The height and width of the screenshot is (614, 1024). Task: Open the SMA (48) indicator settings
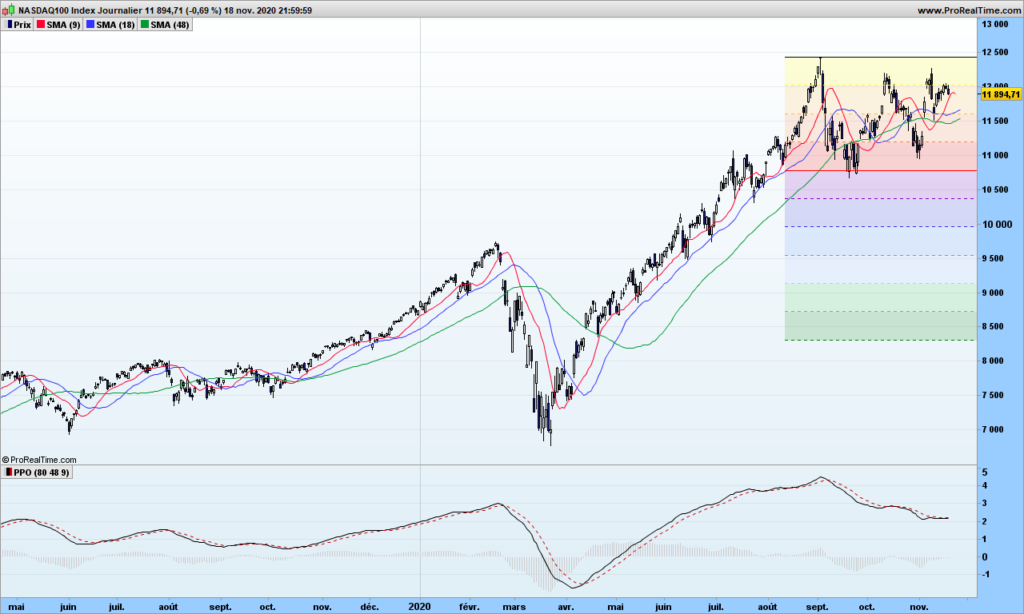(170, 25)
